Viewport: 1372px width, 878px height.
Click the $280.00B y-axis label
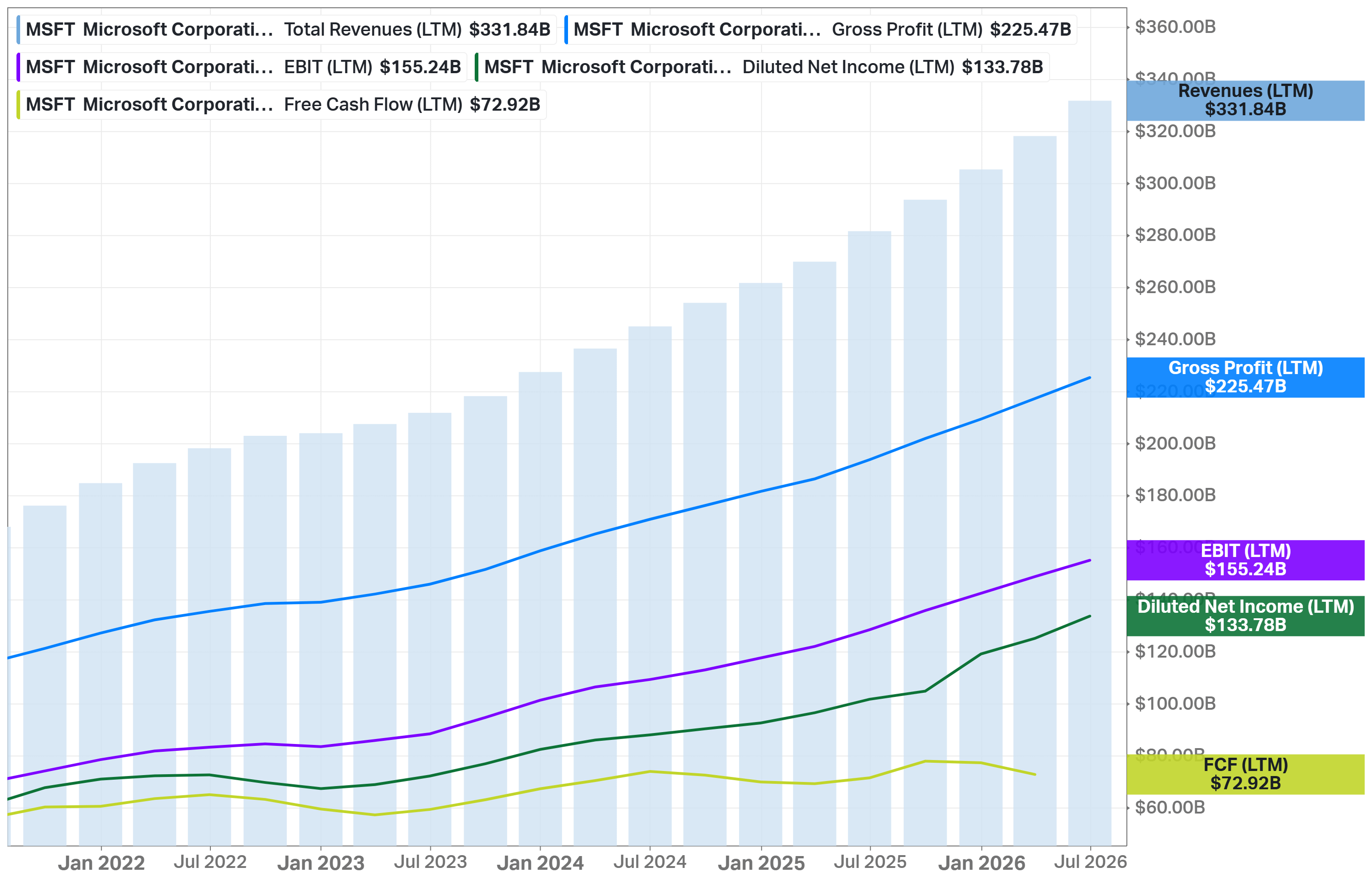1175,235
